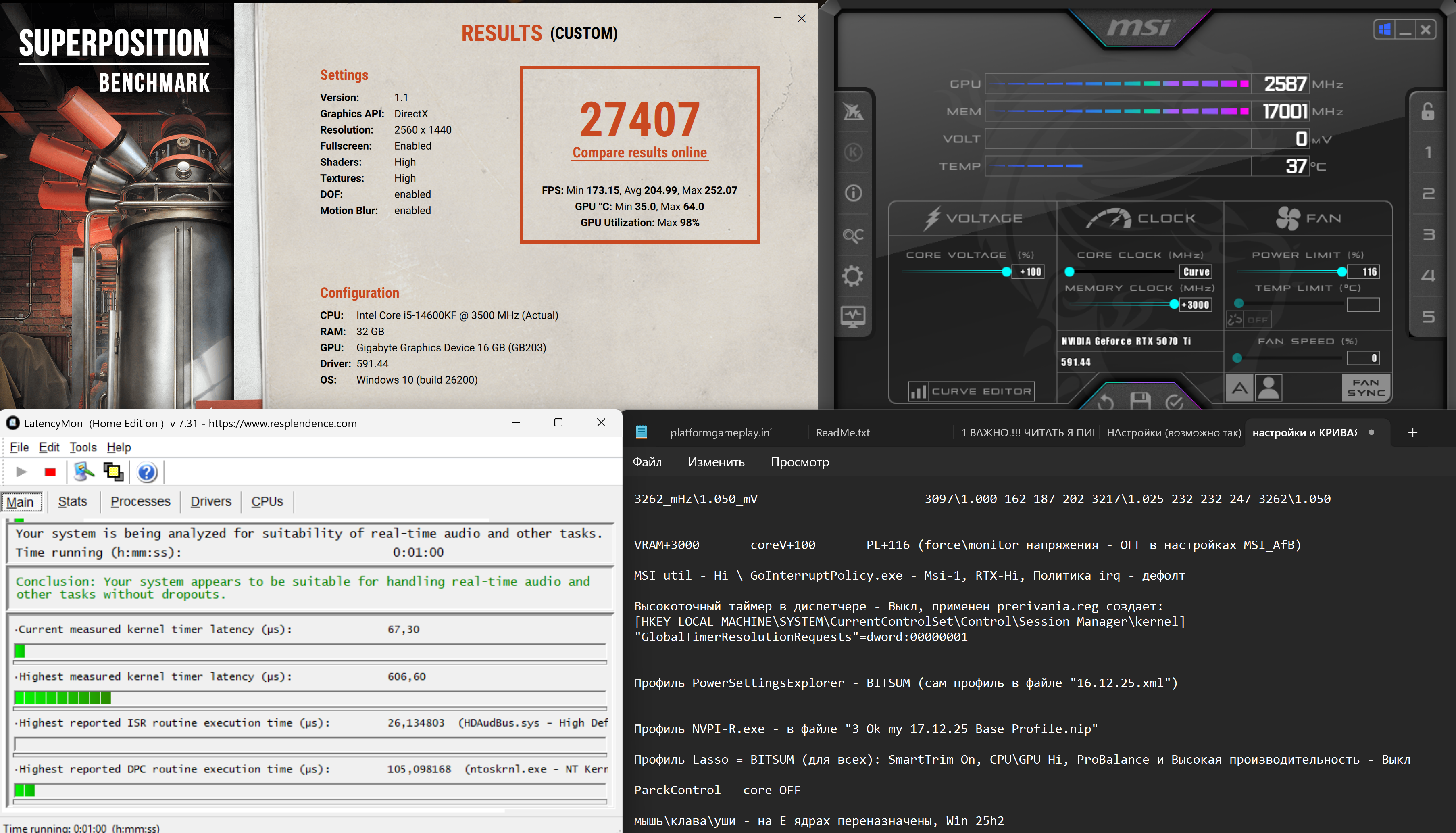Open the Edit menu in LatencyMon
Screen dimensions: 1456x833
[x=49, y=447]
